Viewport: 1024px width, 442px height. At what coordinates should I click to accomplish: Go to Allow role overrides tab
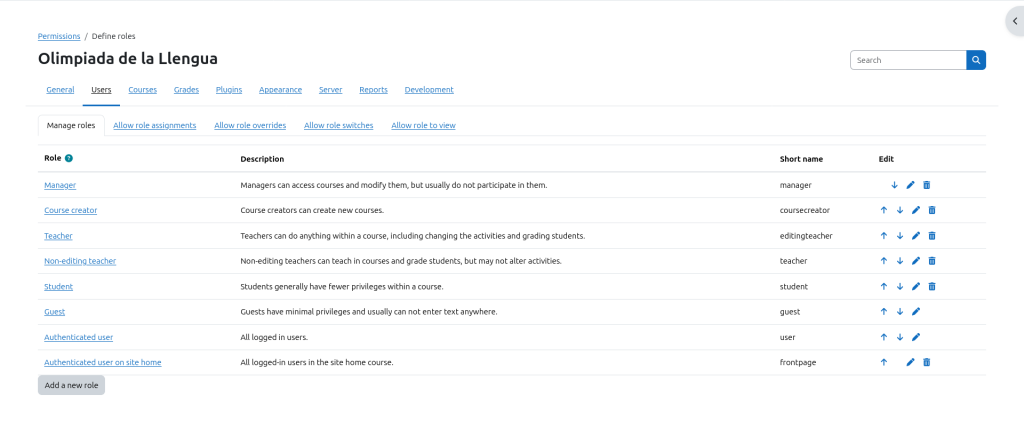coord(250,126)
